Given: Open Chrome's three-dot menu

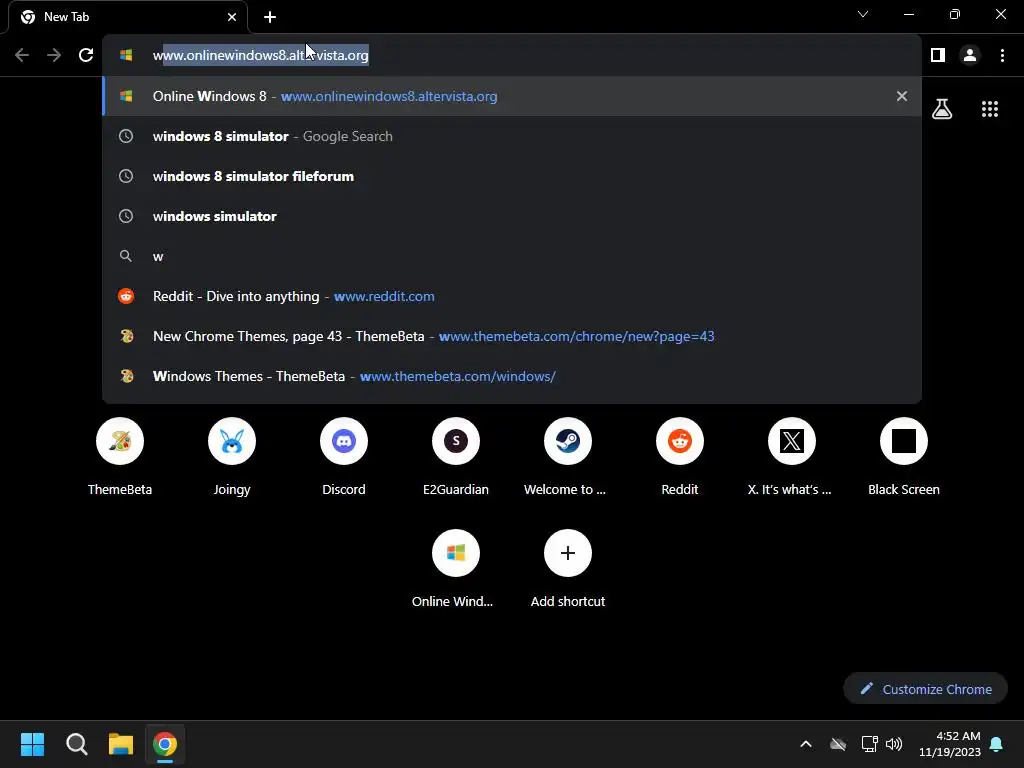Looking at the screenshot, I should (x=1002, y=56).
